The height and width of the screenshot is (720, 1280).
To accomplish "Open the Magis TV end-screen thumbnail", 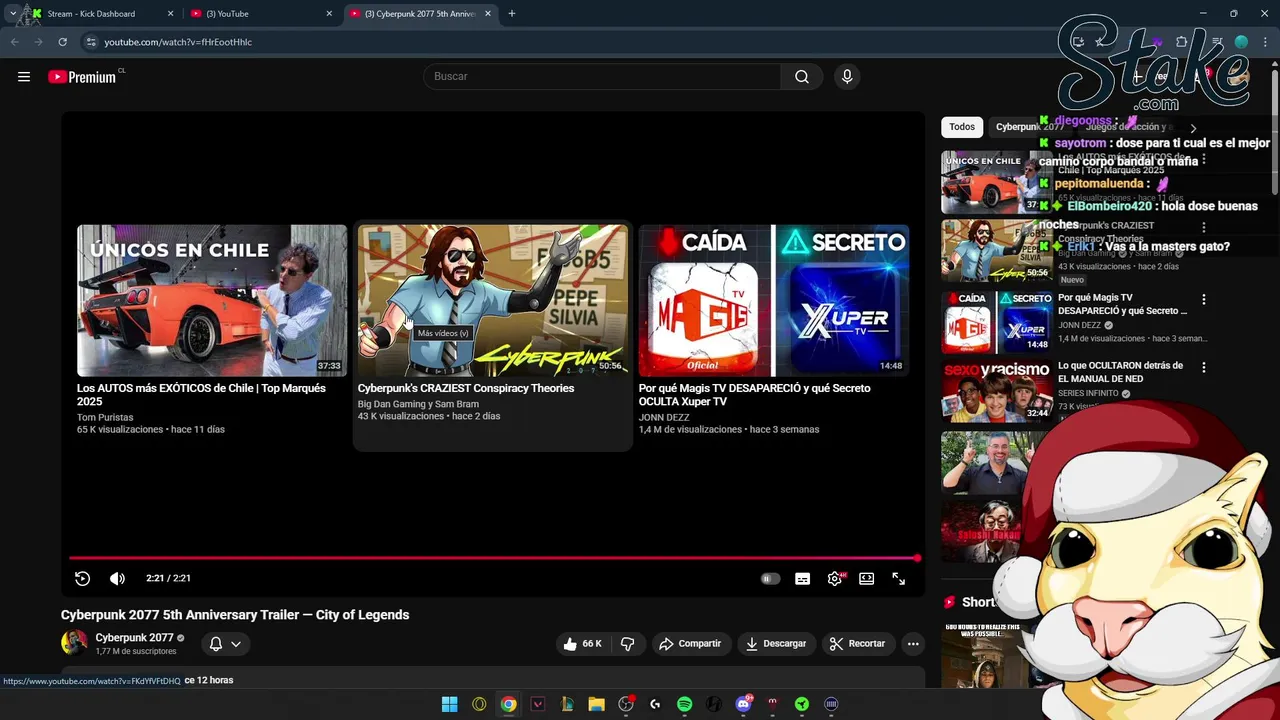I will [774, 300].
